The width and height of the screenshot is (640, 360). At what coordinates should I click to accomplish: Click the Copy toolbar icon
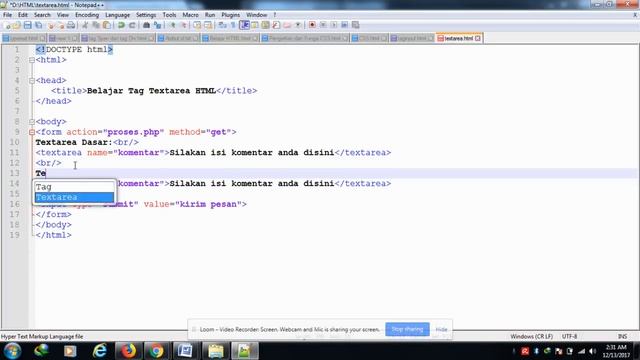[x=96, y=25]
